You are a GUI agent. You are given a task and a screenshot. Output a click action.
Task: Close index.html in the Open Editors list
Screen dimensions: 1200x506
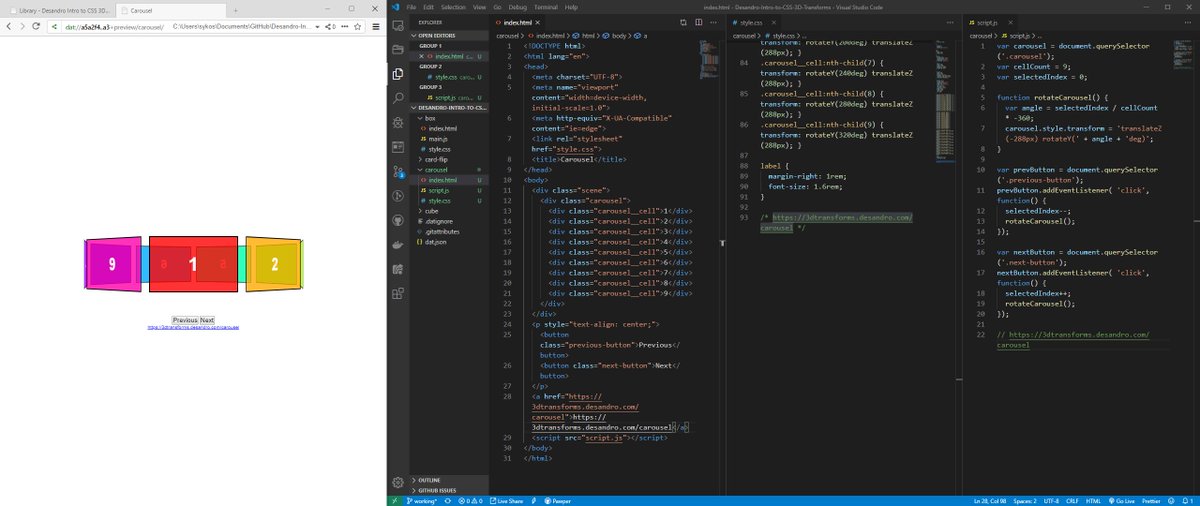[423, 56]
